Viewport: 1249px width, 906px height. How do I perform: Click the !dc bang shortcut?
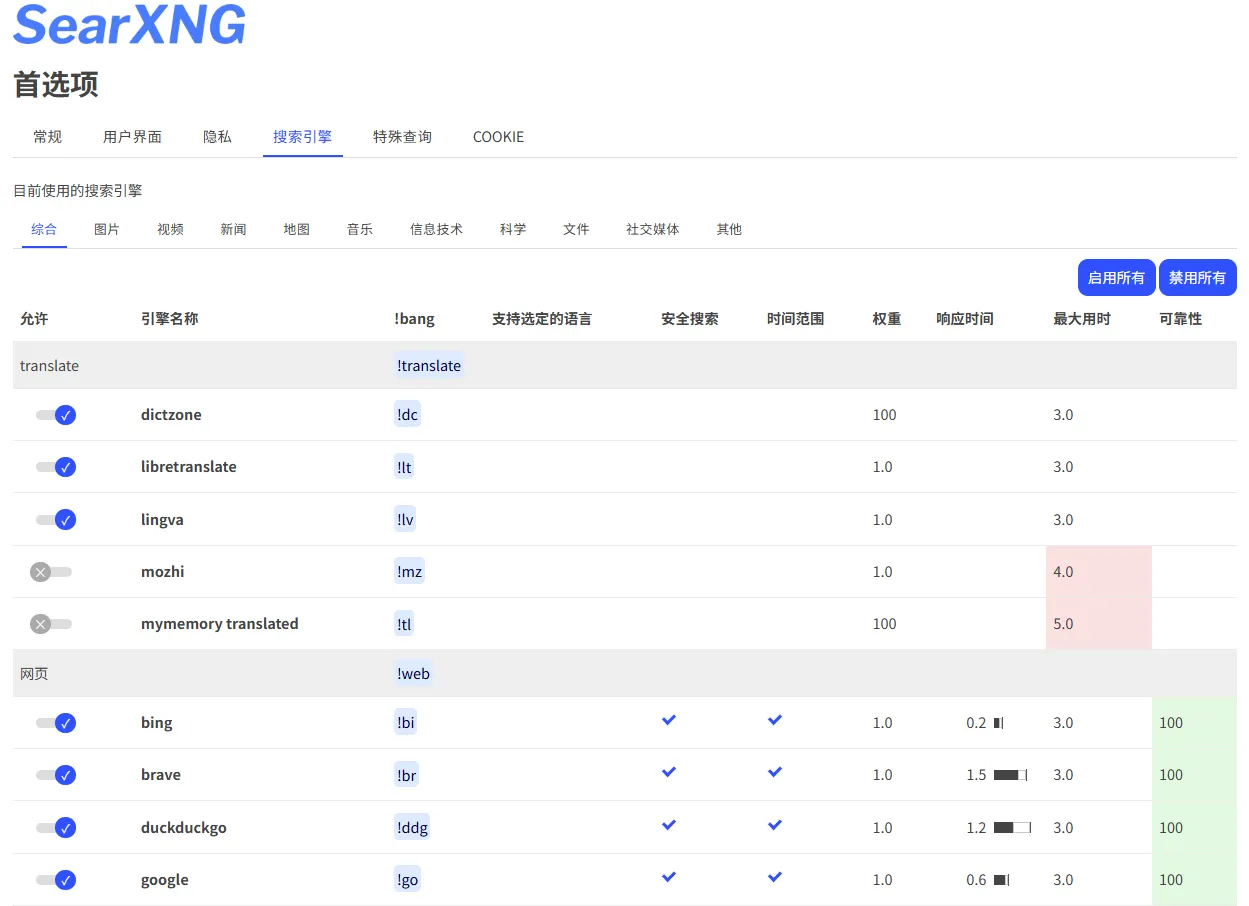408,415
